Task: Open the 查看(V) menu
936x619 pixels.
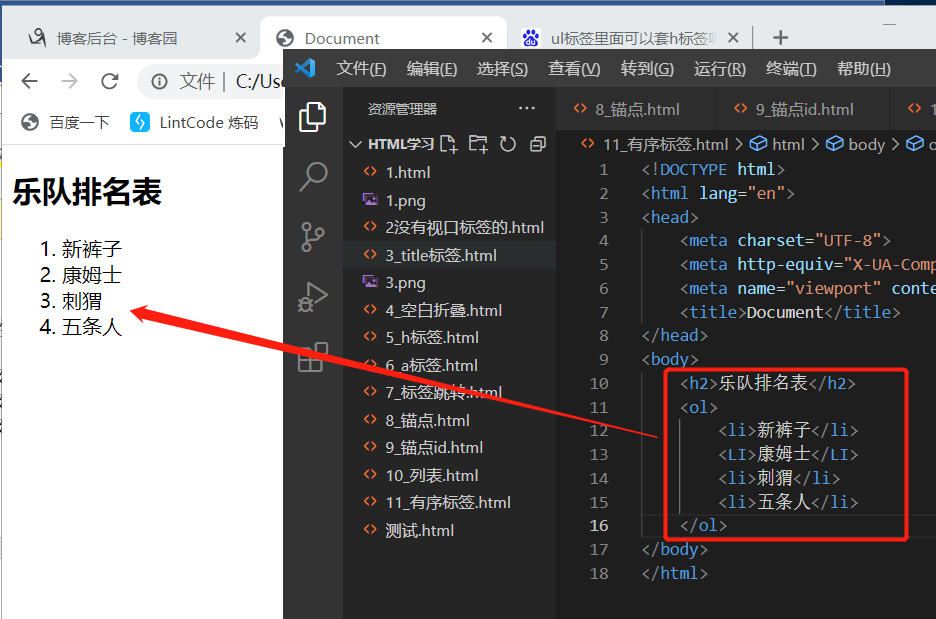Action: coord(574,69)
